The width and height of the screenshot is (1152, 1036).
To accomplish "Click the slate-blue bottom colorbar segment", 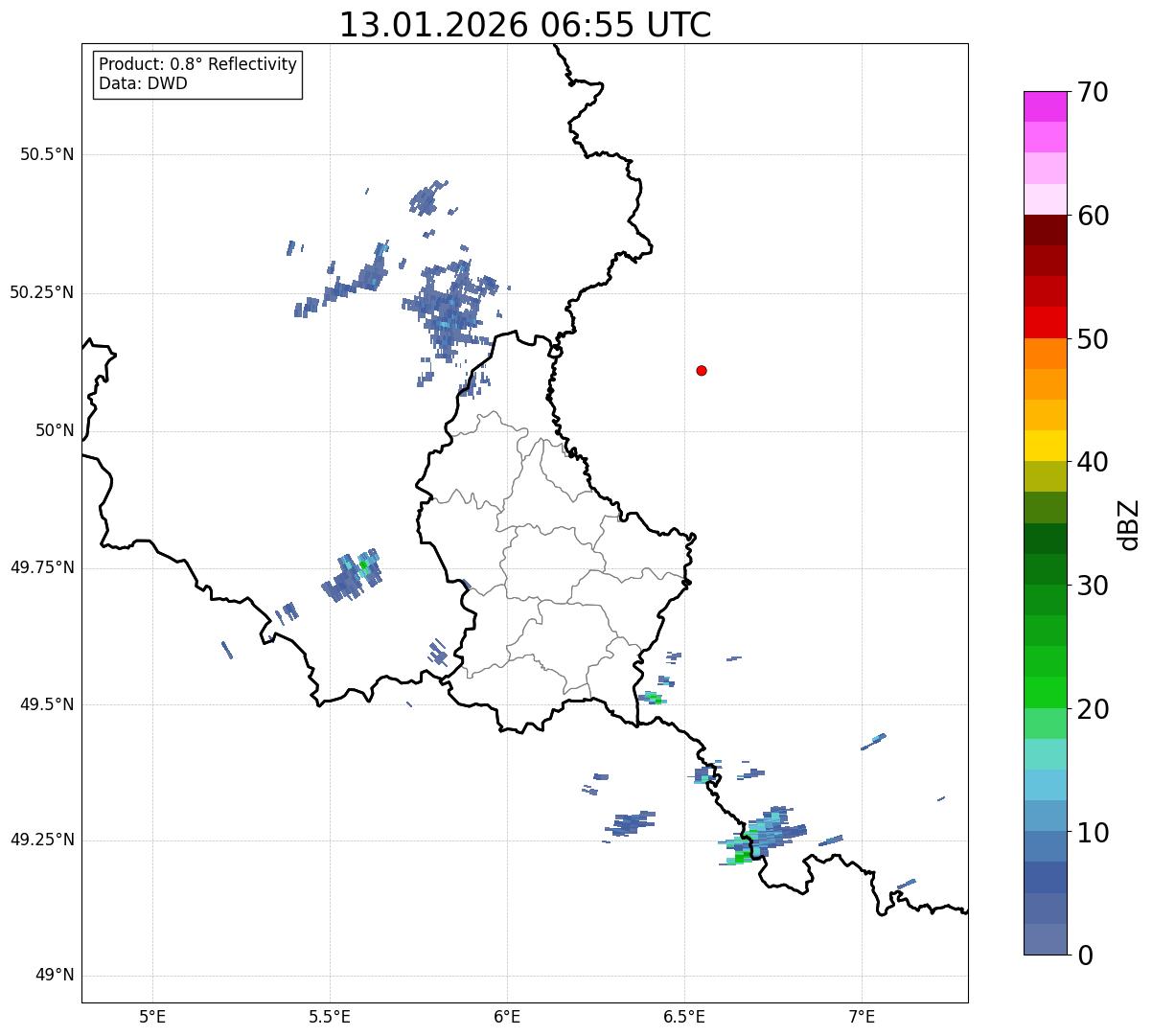I will pyautogui.click(x=1046, y=939).
